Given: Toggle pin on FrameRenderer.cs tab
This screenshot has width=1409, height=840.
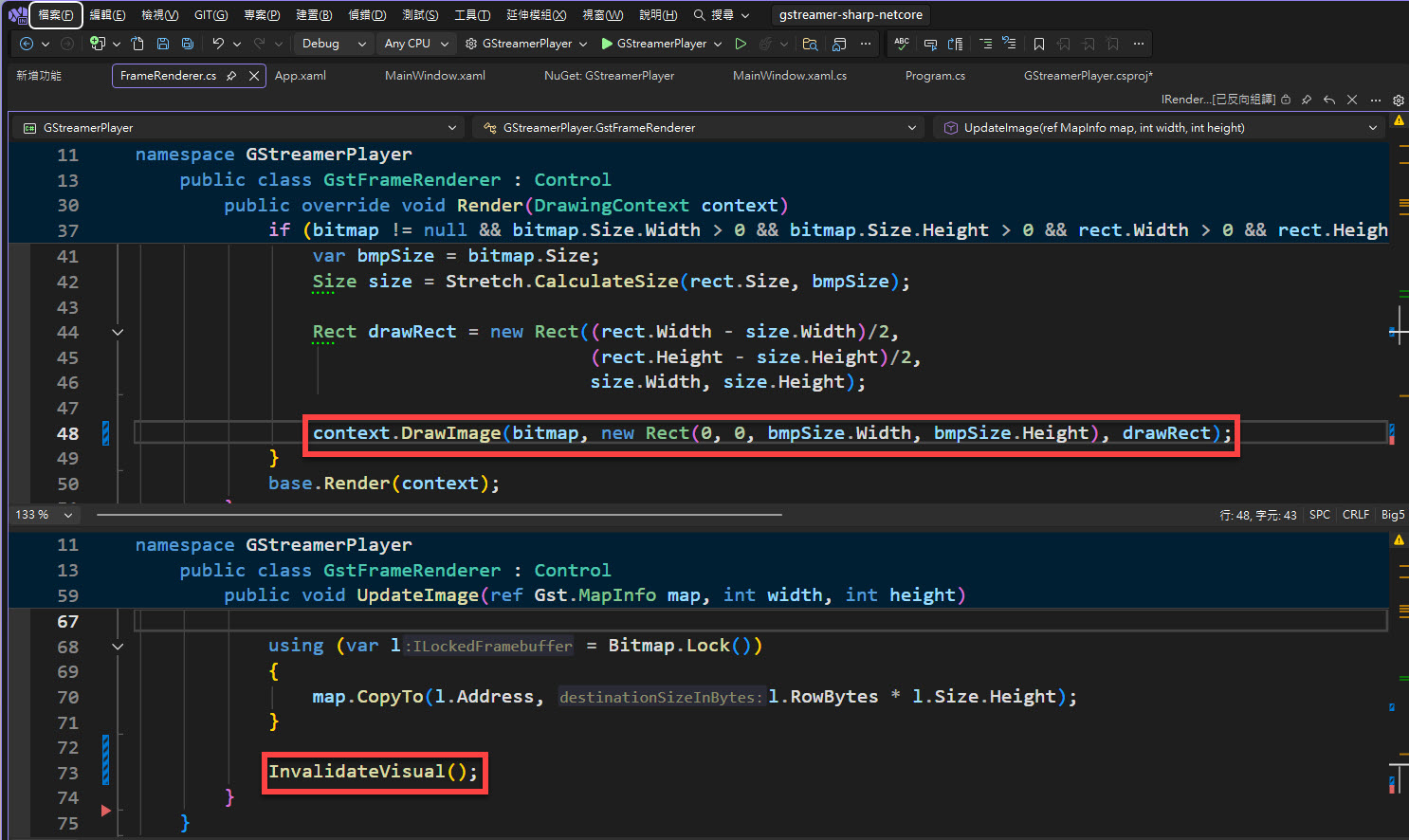Looking at the screenshot, I should [x=231, y=76].
